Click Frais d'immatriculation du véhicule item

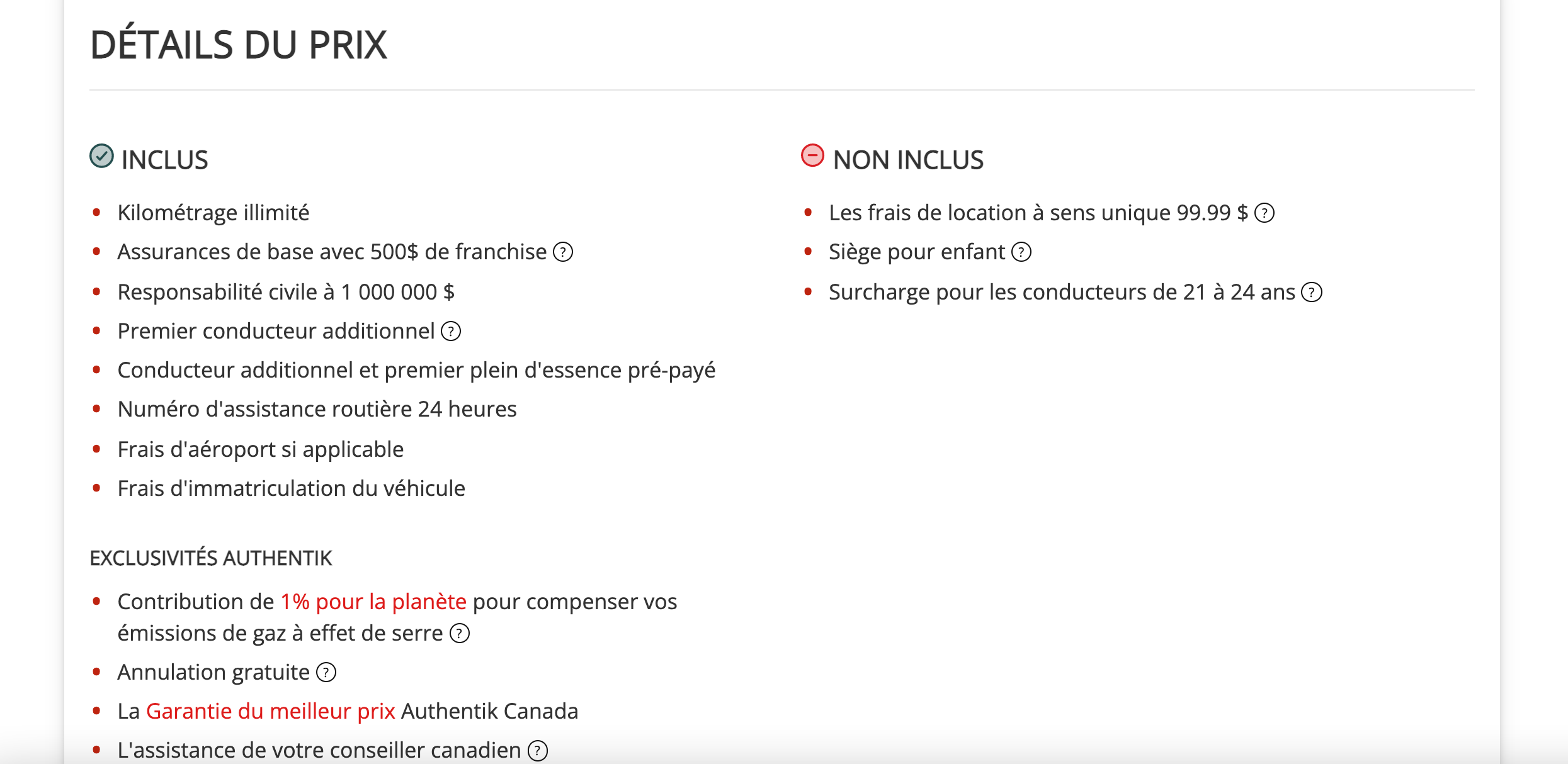click(291, 489)
